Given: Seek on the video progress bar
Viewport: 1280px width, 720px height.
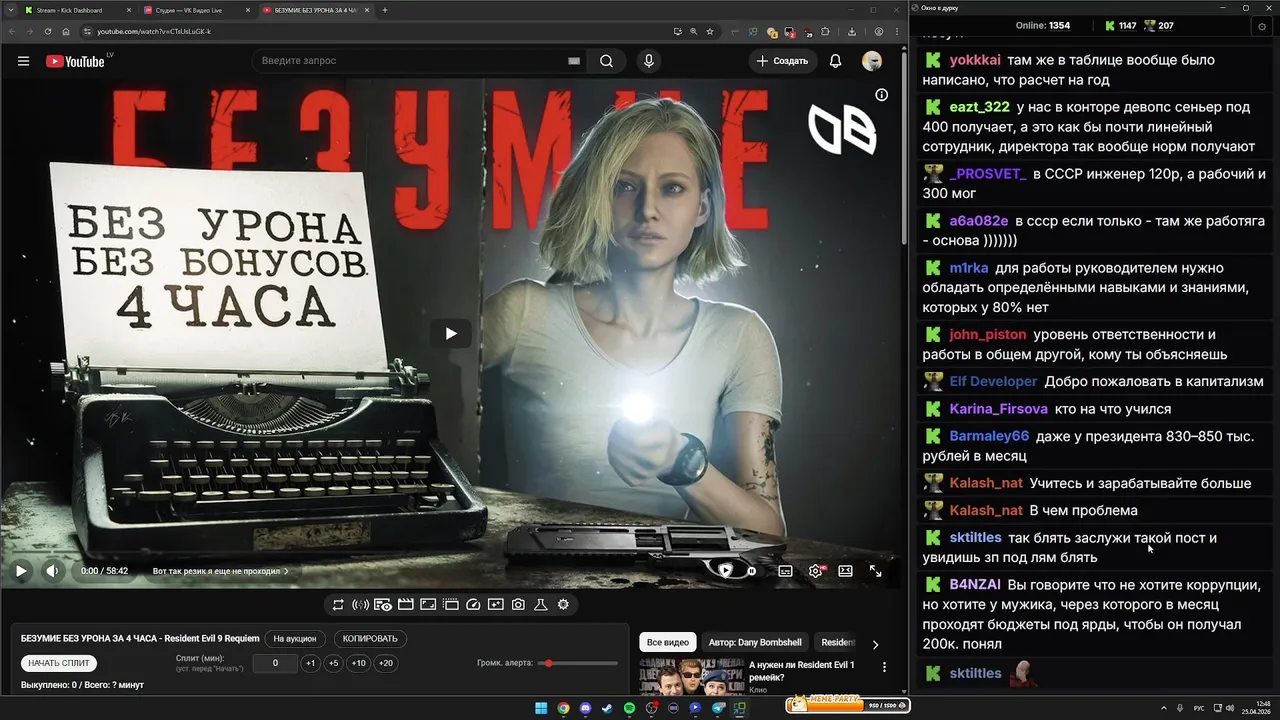Looking at the screenshot, I should coord(451,553).
